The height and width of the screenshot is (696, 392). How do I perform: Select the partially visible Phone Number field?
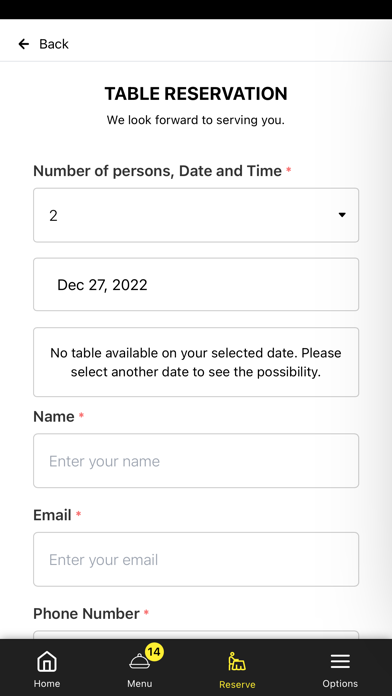click(x=196, y=635)
